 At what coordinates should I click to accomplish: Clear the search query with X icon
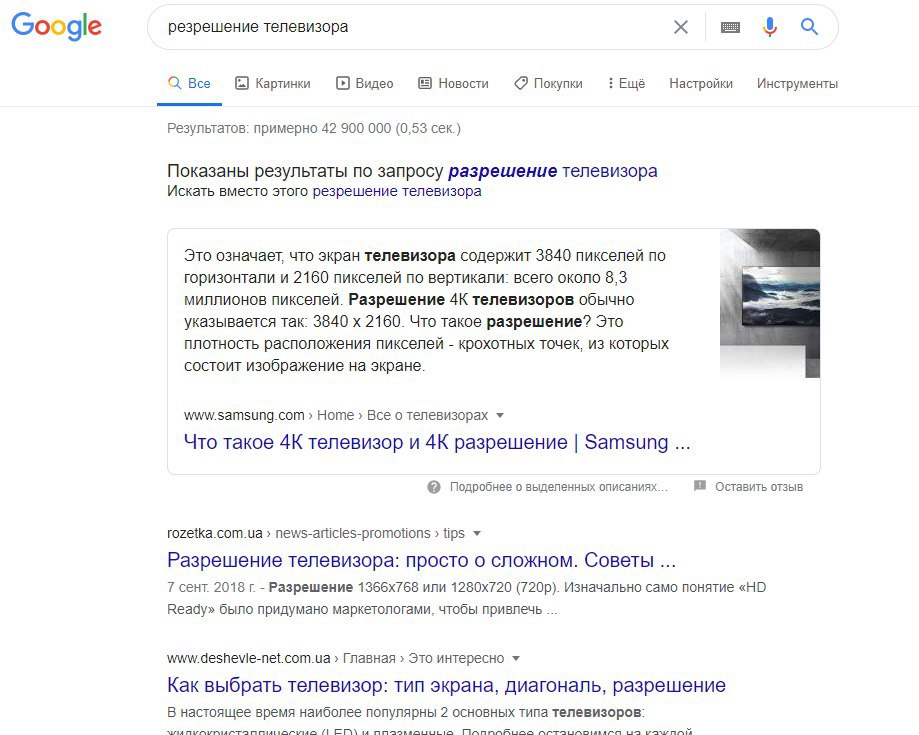(680, 27)
